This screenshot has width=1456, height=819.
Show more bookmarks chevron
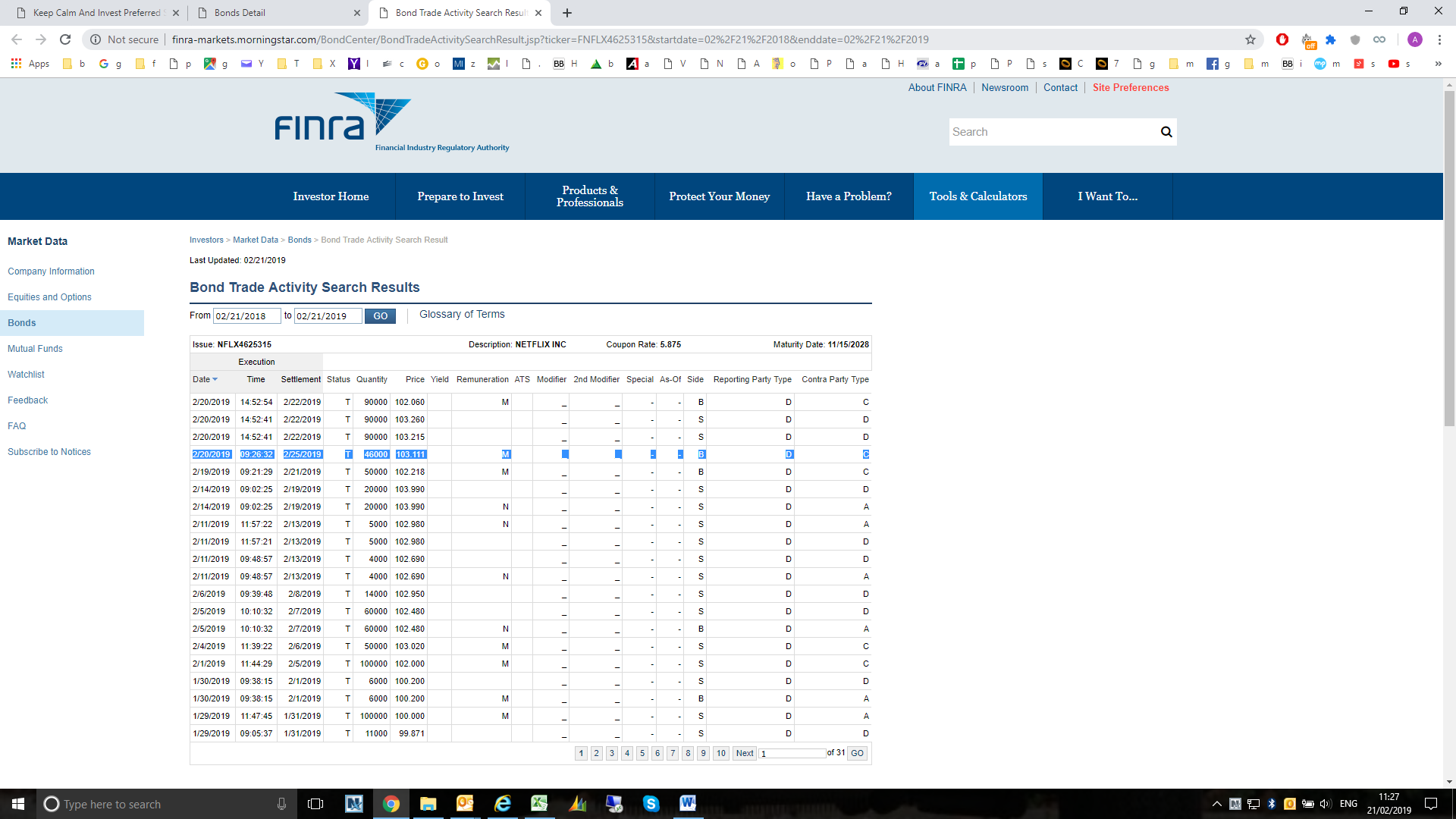point(1438,64)
